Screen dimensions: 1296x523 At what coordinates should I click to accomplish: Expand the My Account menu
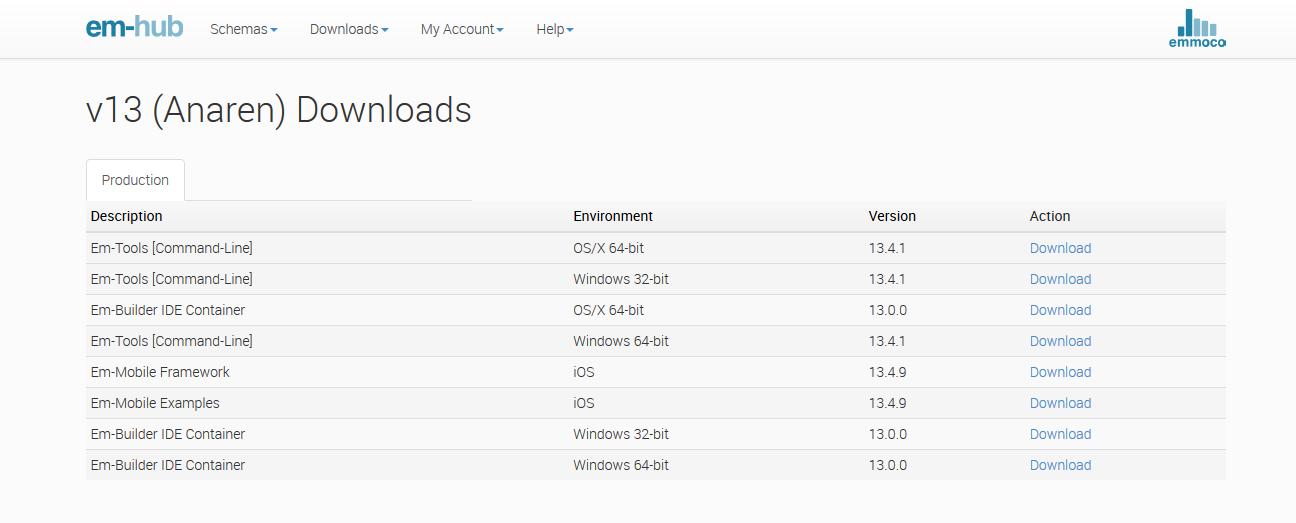(x=462, y=29)
